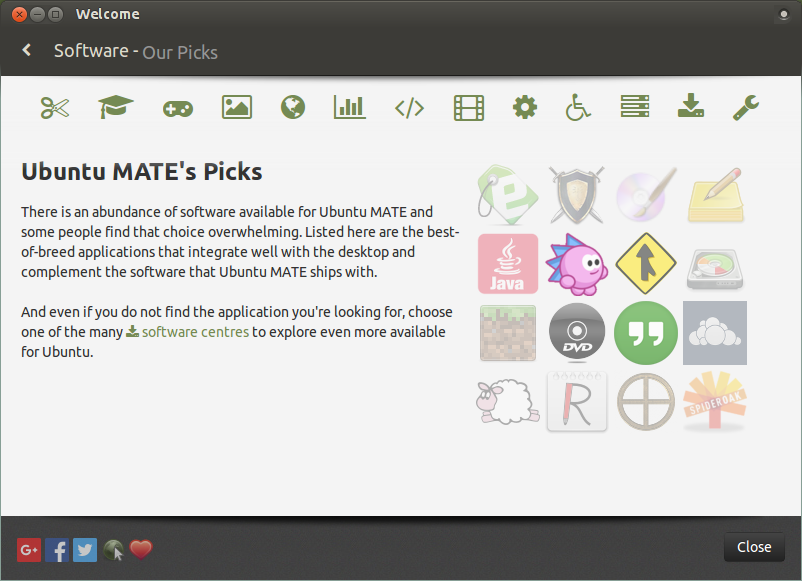Open the Ubuntu MATE website globe icon
The width and height of the screenshot is (802, 581).
113,550
